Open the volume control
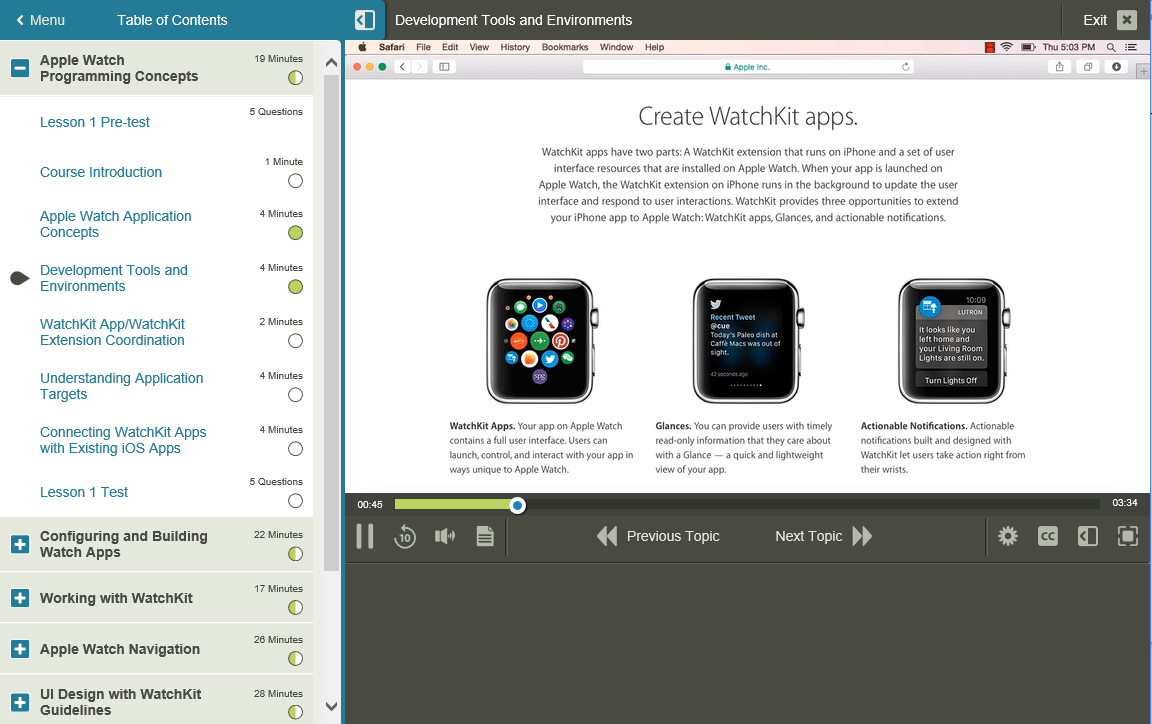 pos(444,536)
